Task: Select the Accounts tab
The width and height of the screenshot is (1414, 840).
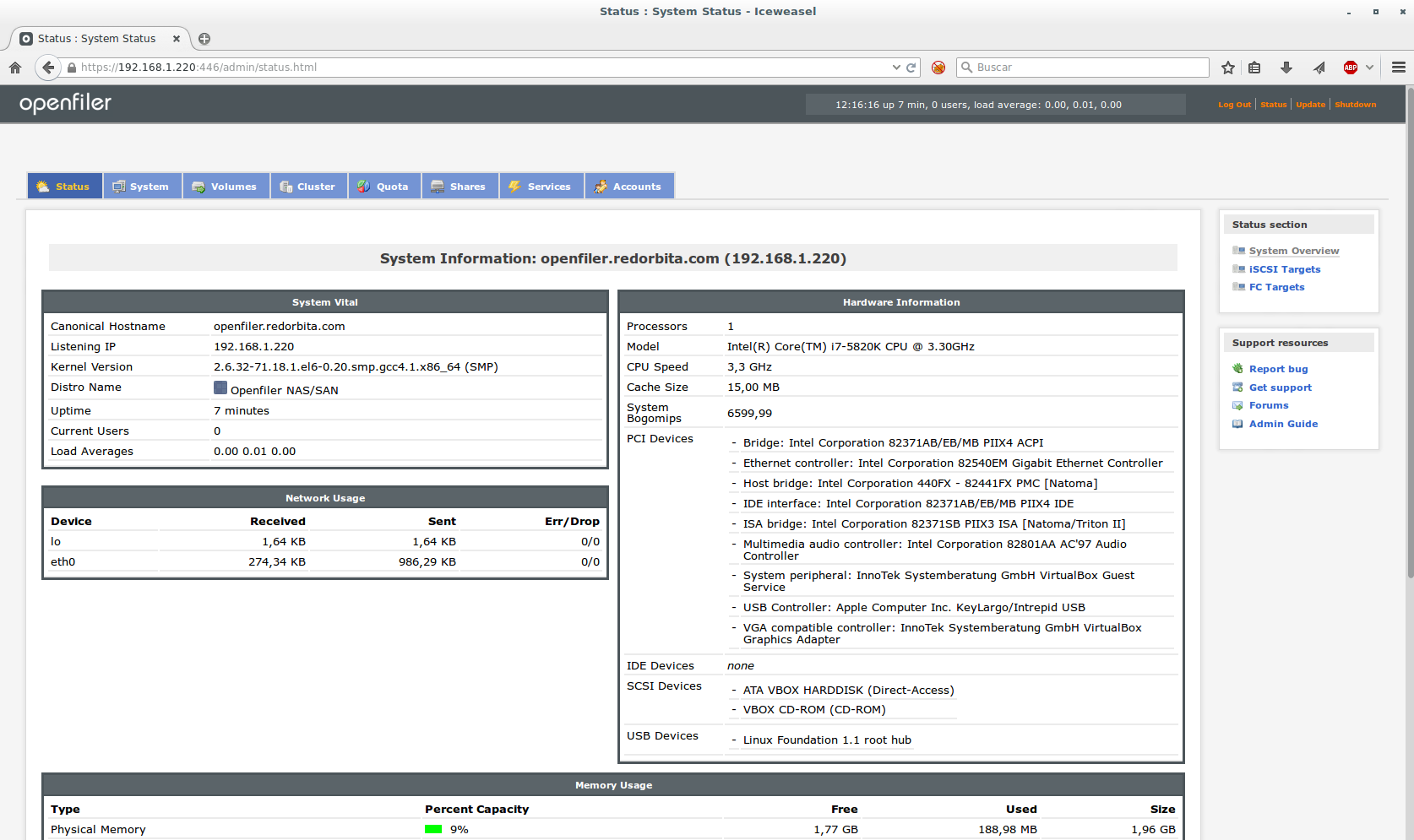Action: click(628, 187)
